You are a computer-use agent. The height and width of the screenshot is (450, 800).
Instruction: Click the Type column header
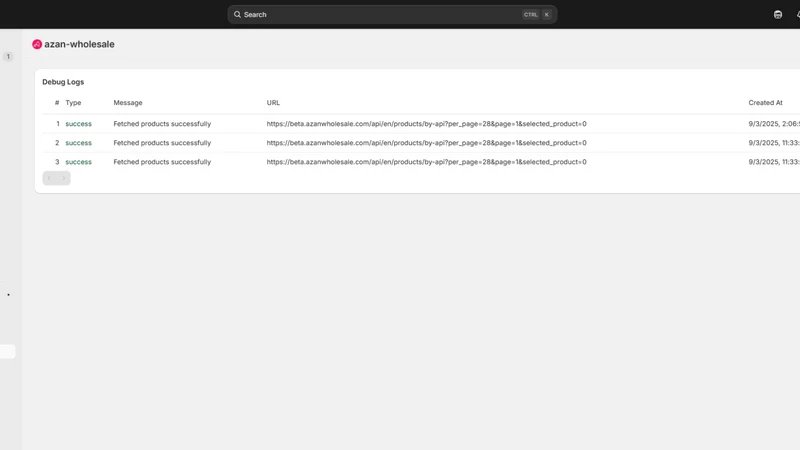tap(73, 103)
